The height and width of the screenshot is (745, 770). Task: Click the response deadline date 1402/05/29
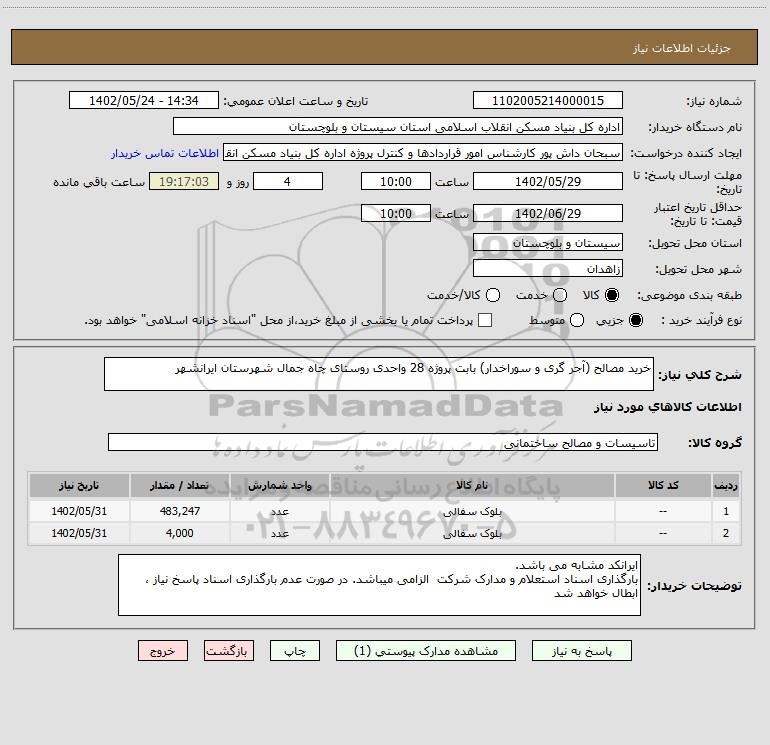click(548, 181)
